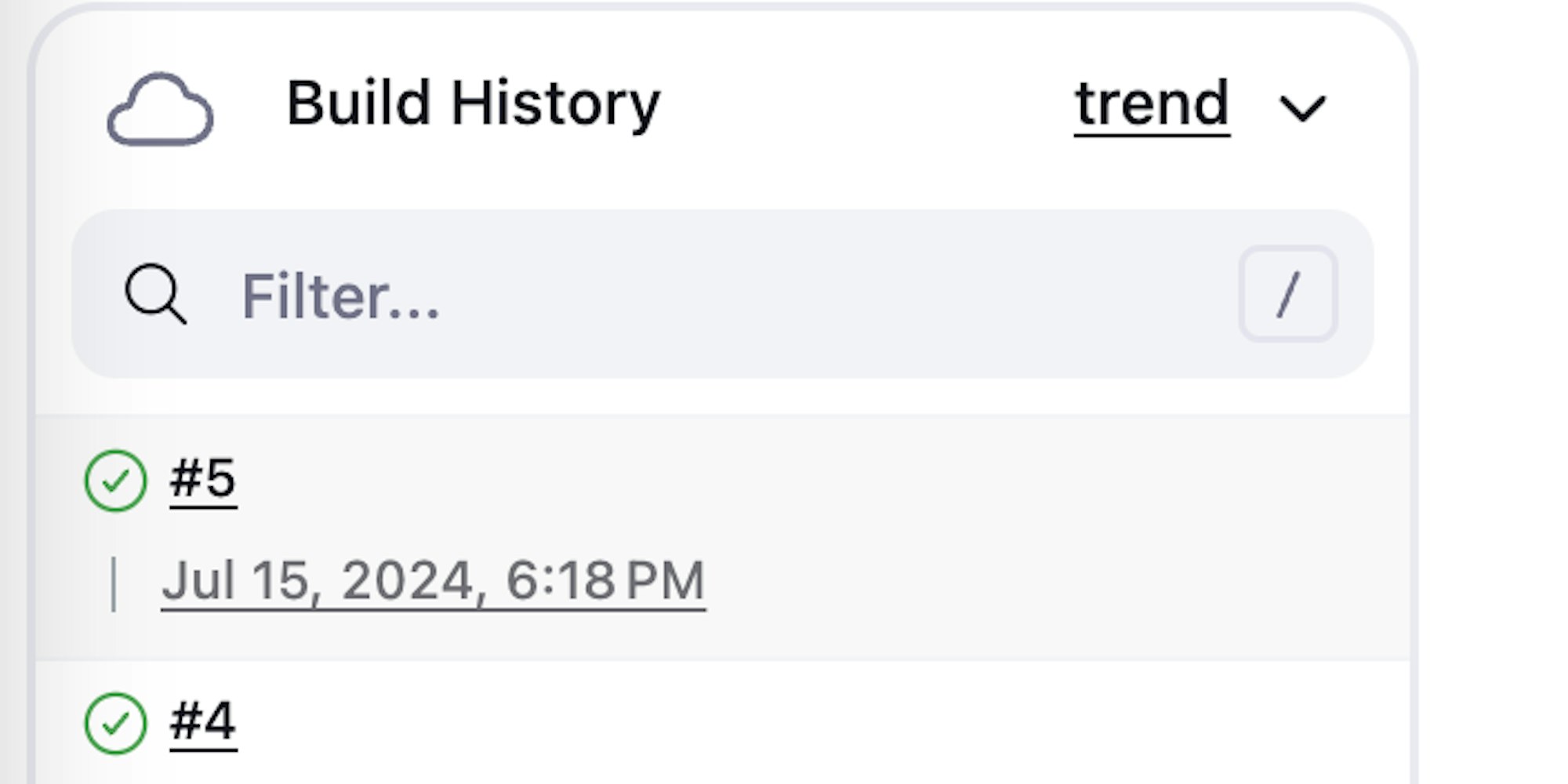Click the slash keyboard shortcut badge
The image size is (1568, 784).
tap(1287, 294)
